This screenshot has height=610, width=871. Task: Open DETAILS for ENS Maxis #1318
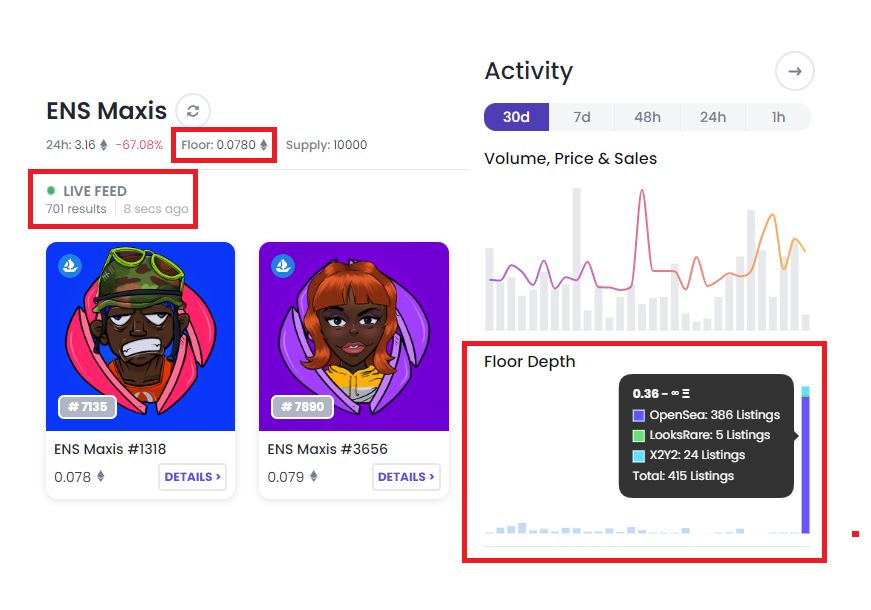(192, 477)
